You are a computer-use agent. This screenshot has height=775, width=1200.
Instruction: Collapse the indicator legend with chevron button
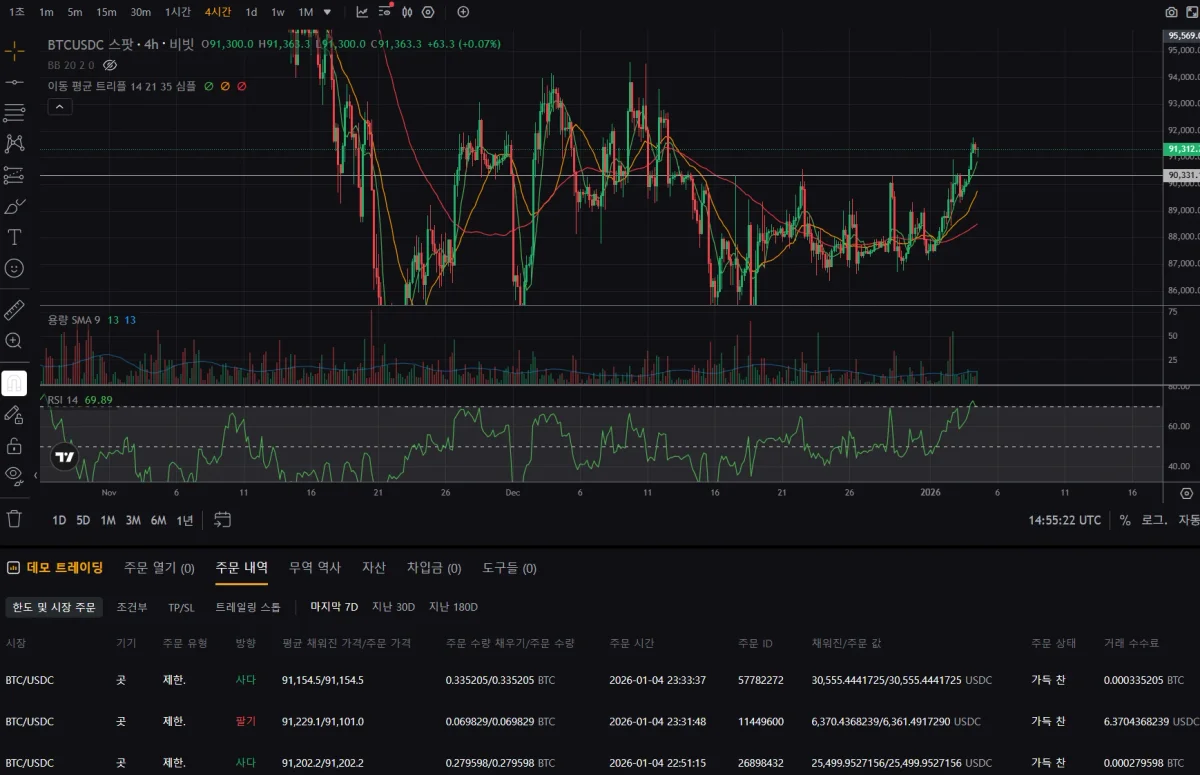coord(59,107)
